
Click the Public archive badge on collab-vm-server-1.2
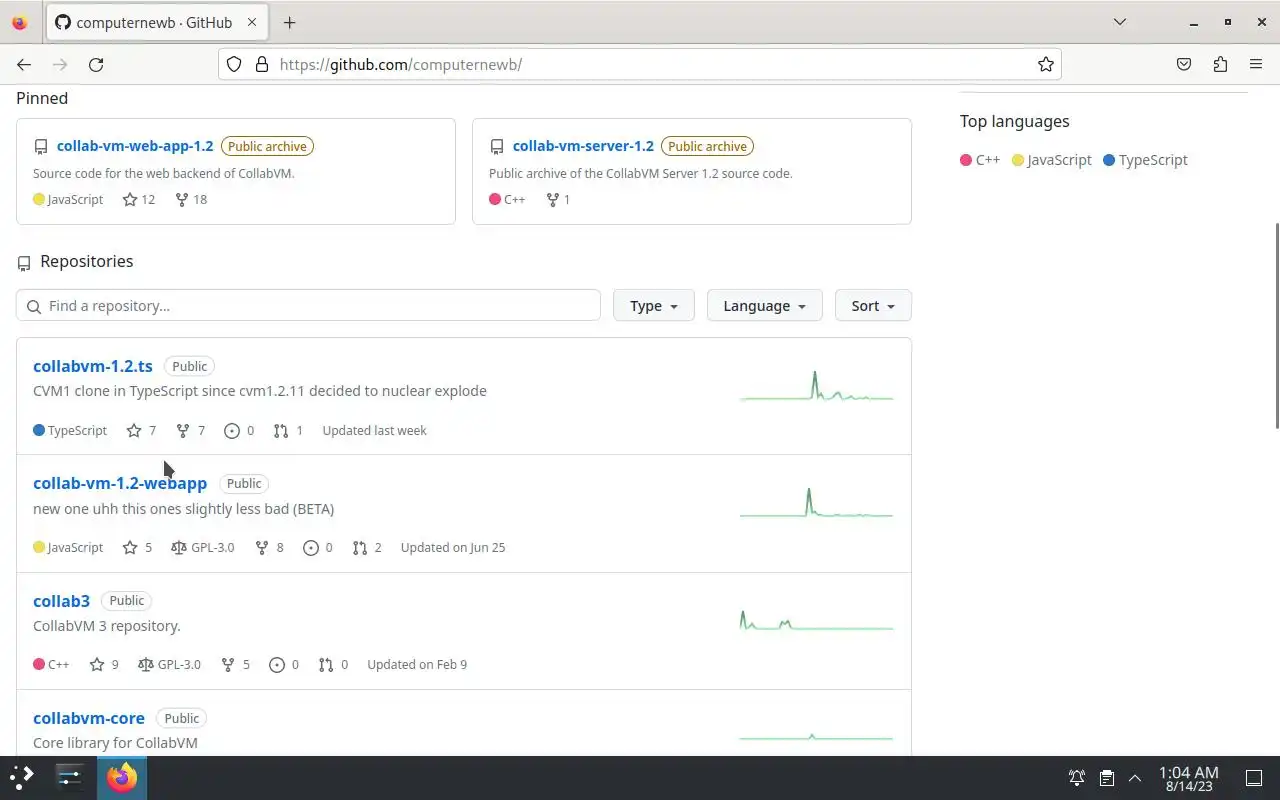coord(707,146)
